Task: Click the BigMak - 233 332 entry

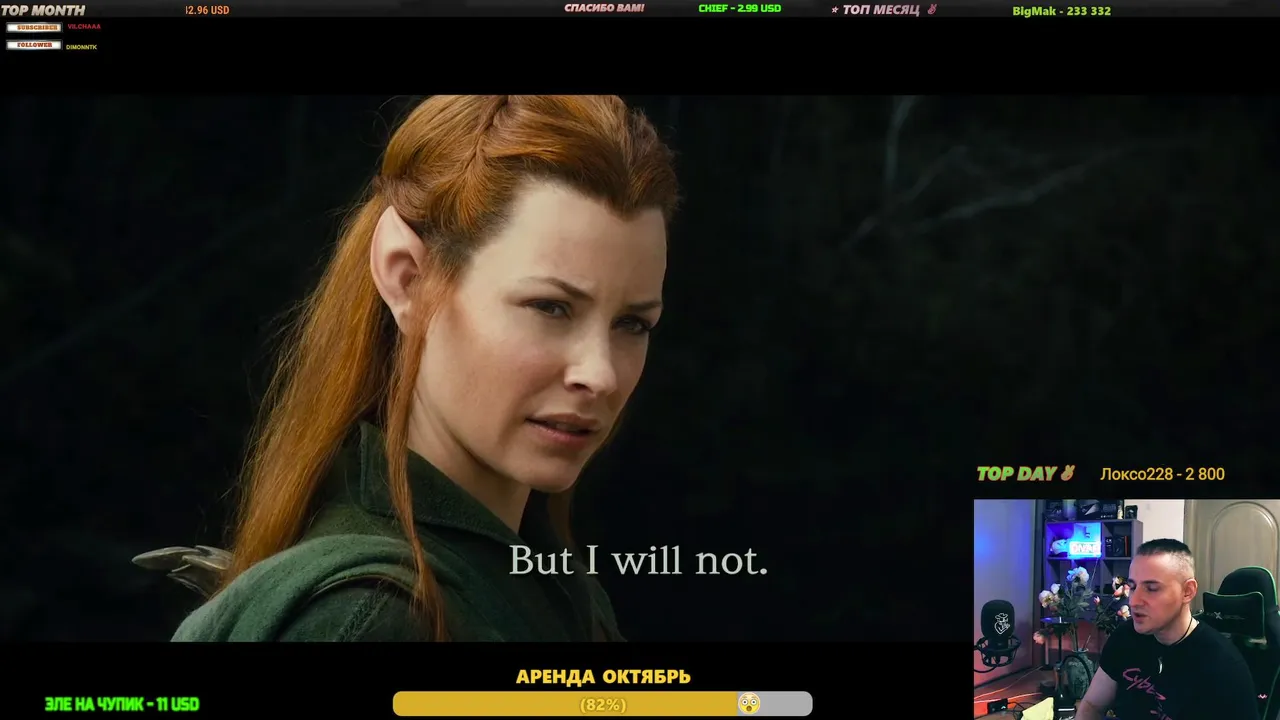Action: point(1062,11)
